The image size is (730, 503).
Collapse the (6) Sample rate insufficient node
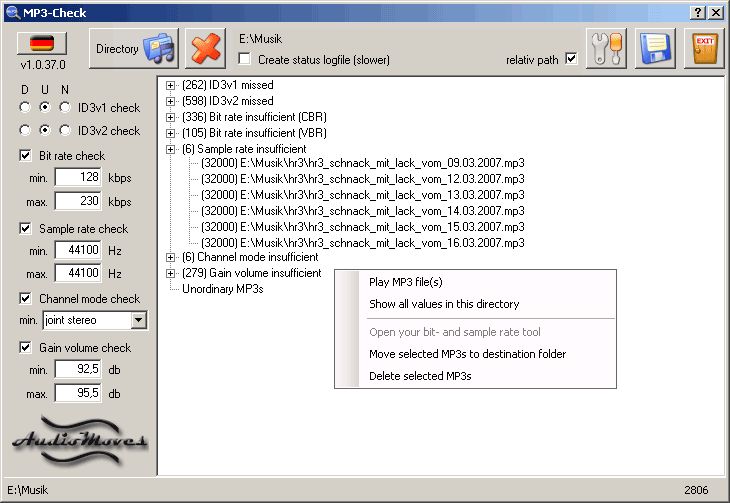(171, 149)
